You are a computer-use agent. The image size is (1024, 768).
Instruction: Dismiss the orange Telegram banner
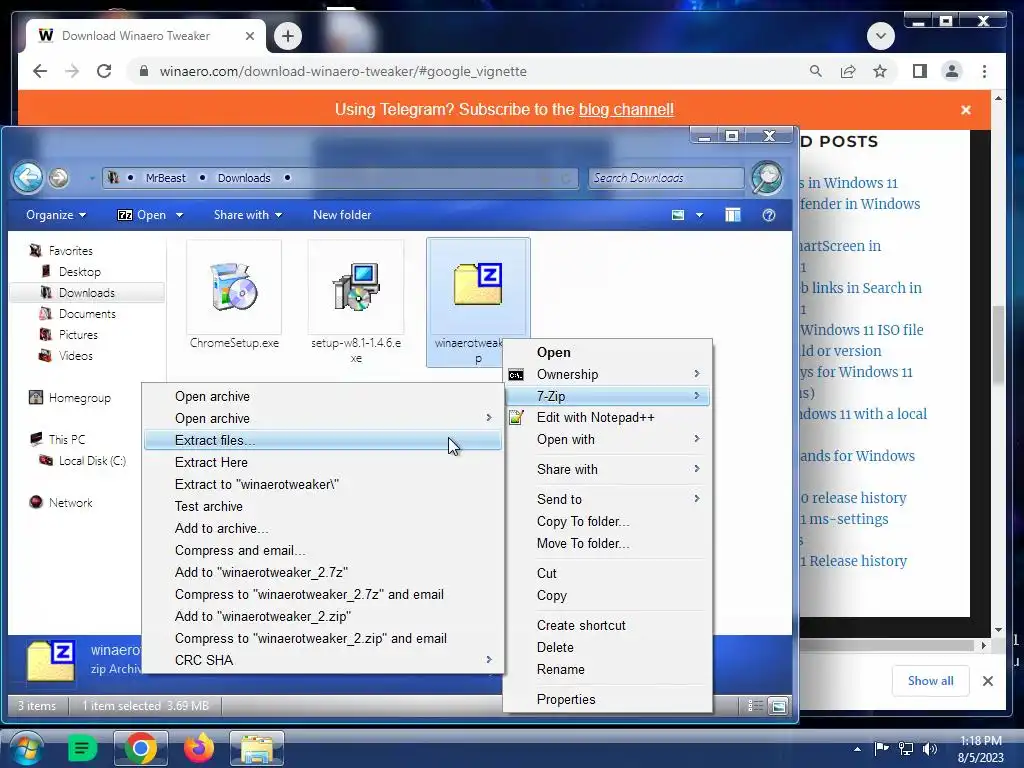[x=966, y=110]
